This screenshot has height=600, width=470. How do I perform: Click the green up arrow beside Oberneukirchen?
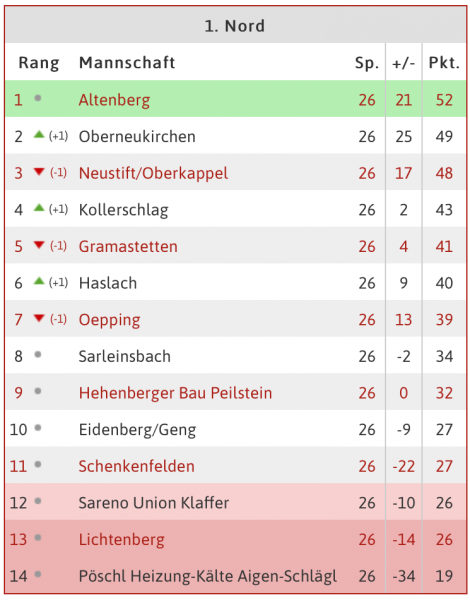coord(39,135)
